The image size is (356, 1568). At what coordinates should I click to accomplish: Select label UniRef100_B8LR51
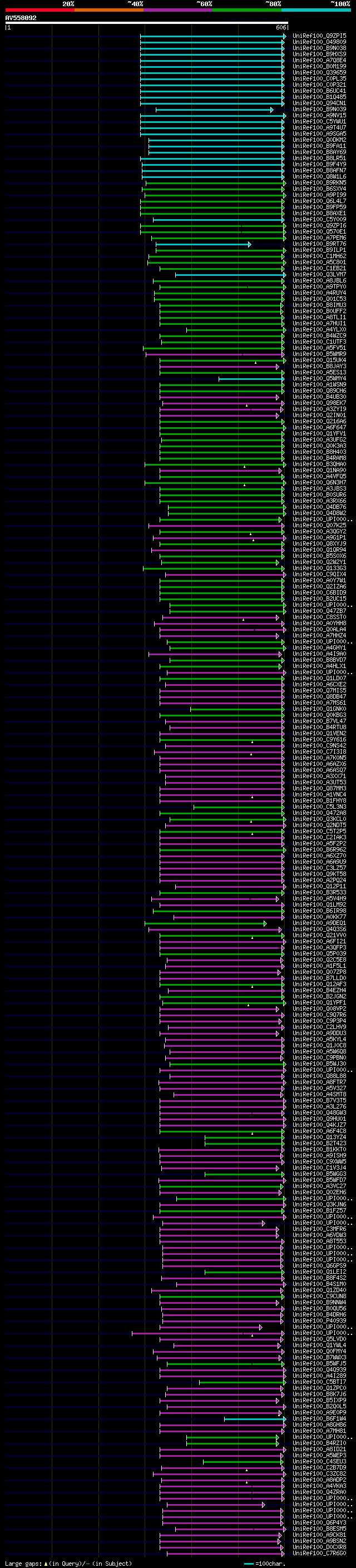click(319, 159)
